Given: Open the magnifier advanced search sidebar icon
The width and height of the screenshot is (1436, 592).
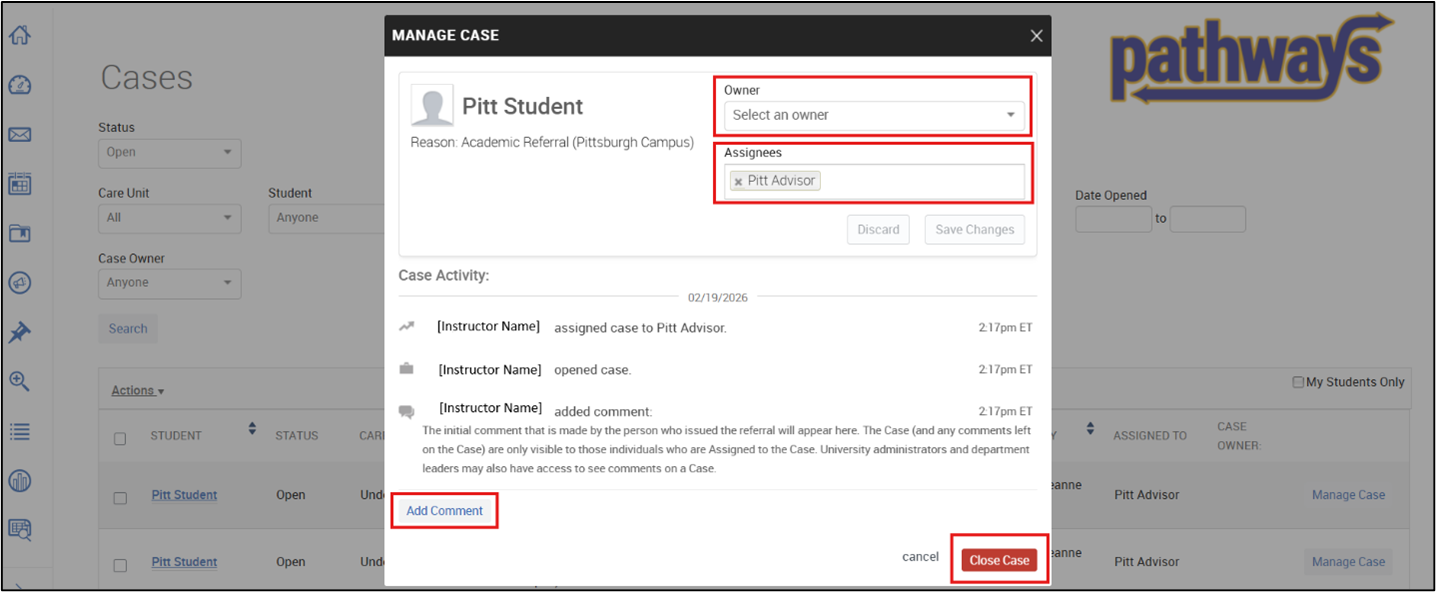Looking at the screenshot, I should 19,382.
